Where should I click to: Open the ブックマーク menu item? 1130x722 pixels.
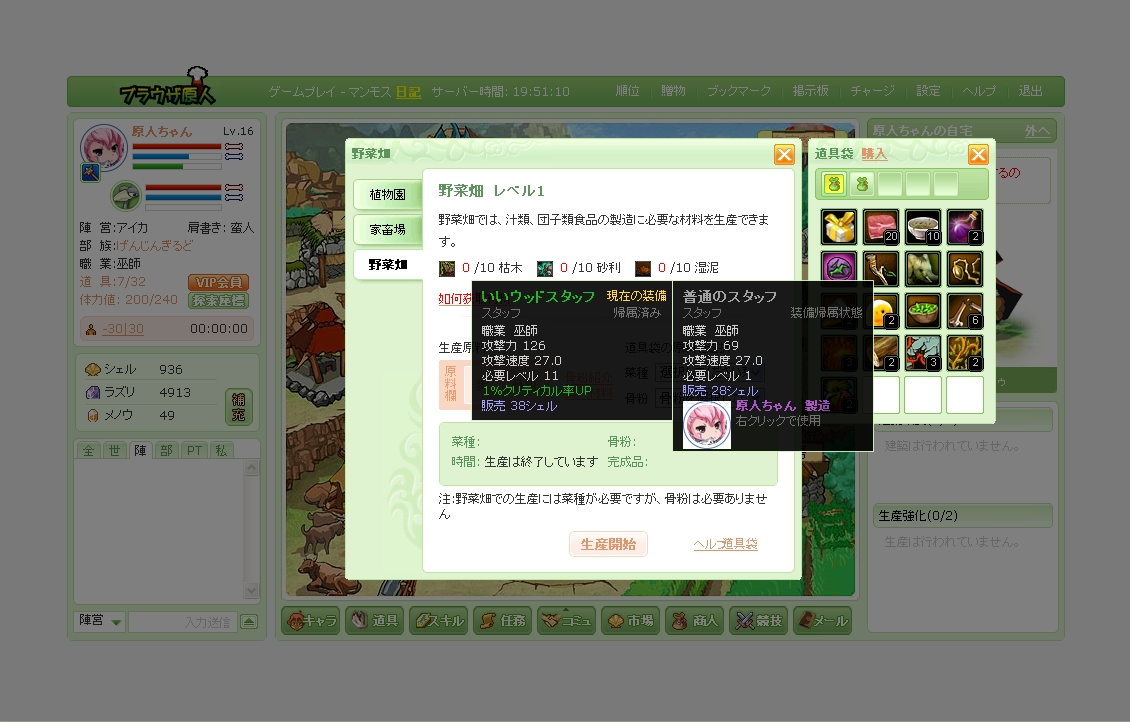coord(739,91)
